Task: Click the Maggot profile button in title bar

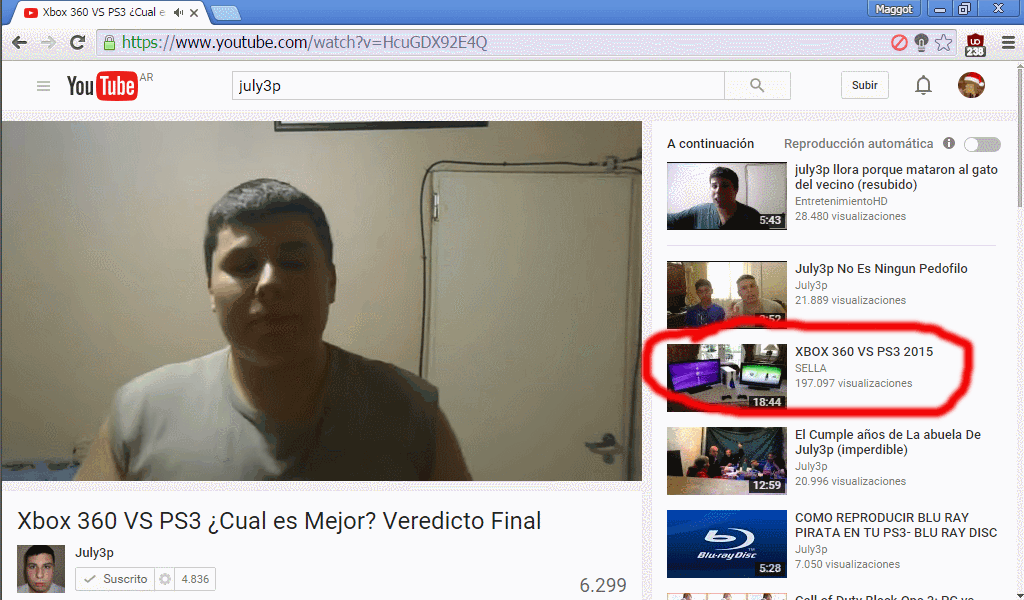Action: pos(894,8)
